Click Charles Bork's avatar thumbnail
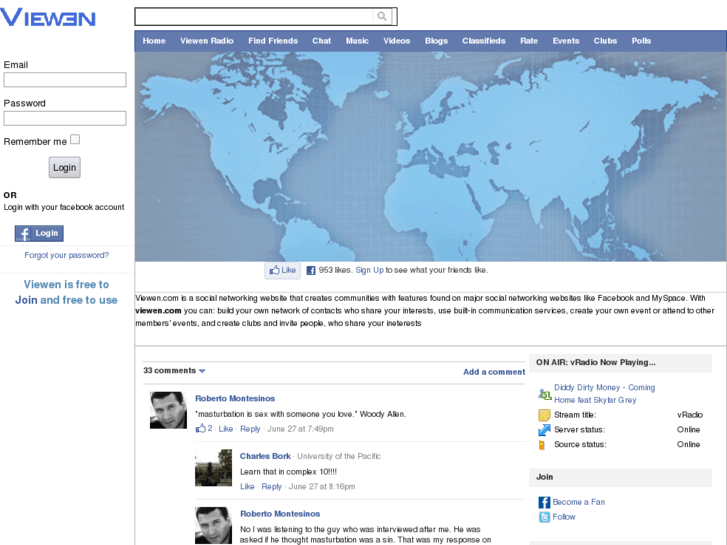 coord(213,468)
